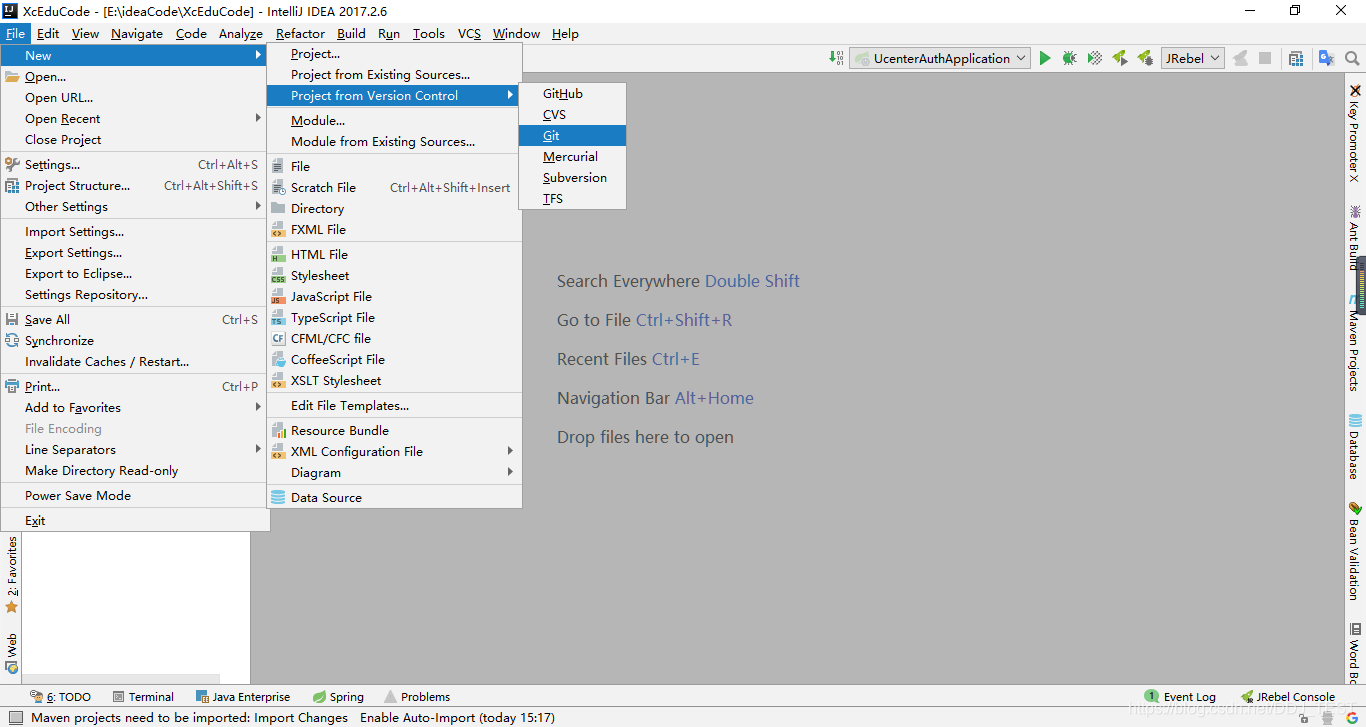This screenshot has width=1366, height=727.
Task: Open the Key Promoter X side panel
Action: pyautogui.click(x=1355, y=133)
